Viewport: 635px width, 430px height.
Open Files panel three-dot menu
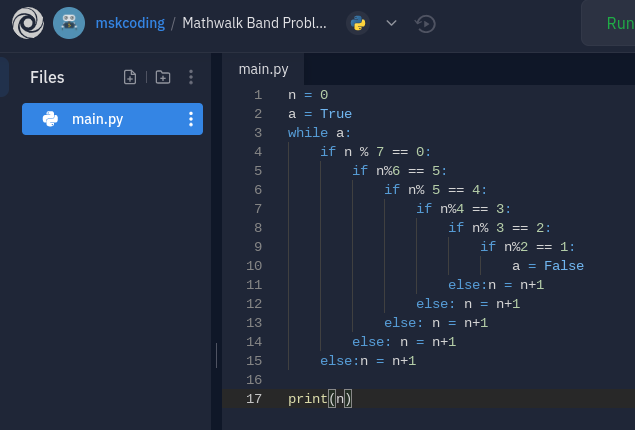click(191, 77)
